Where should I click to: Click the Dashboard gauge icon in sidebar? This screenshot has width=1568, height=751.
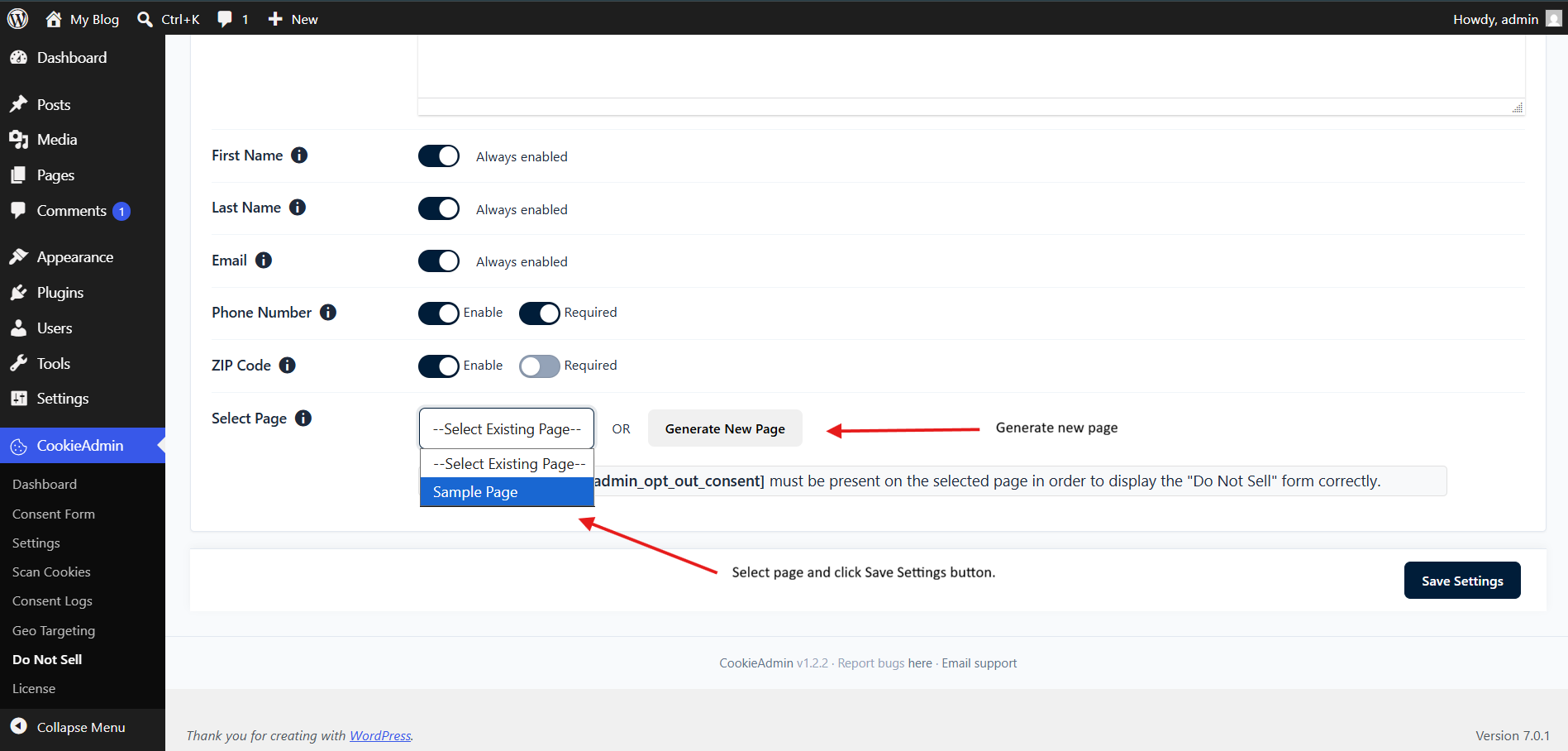pyautogui.click(x=18, y=58)
